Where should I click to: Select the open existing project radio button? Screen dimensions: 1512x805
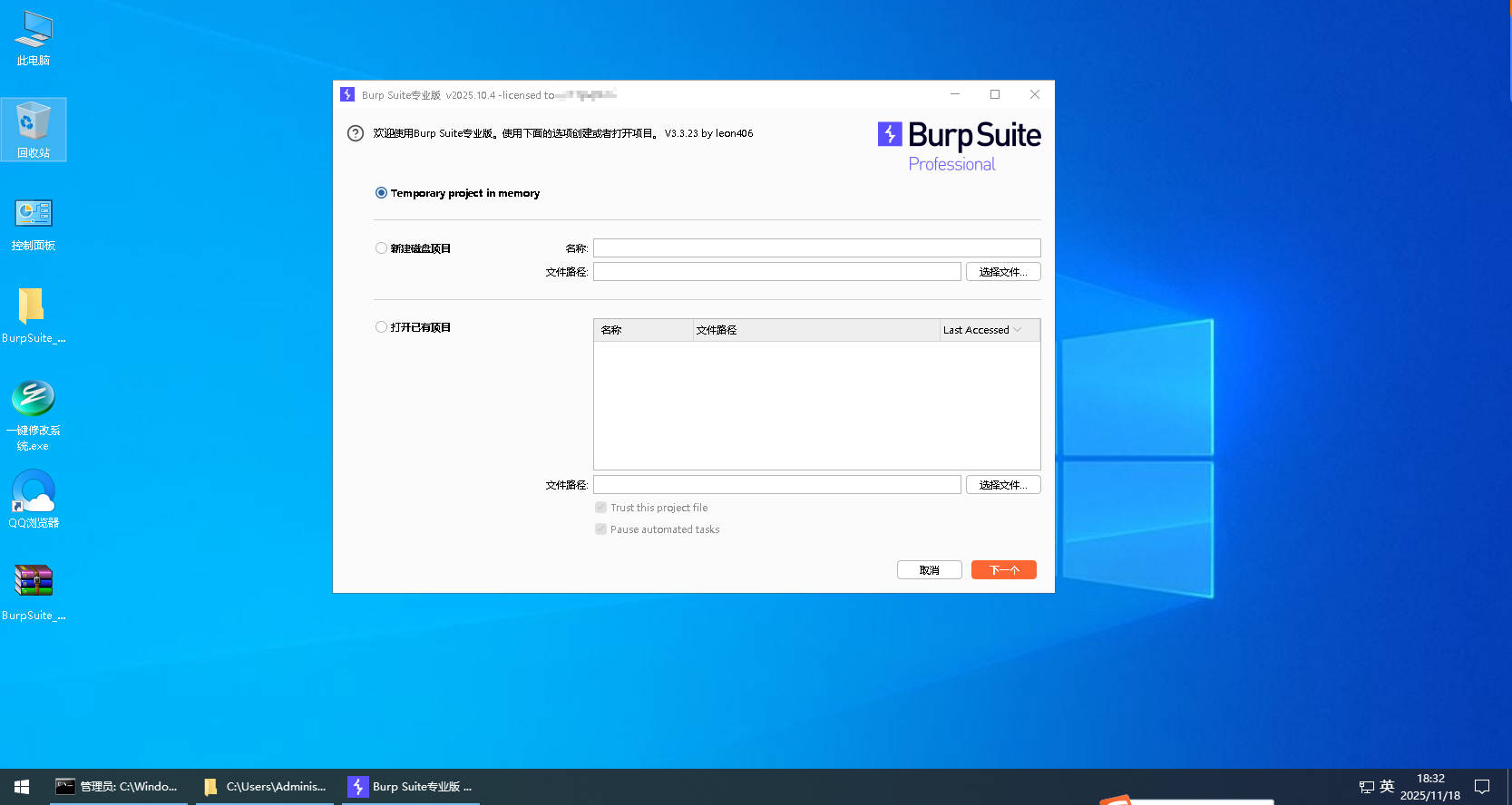[382, 327]
